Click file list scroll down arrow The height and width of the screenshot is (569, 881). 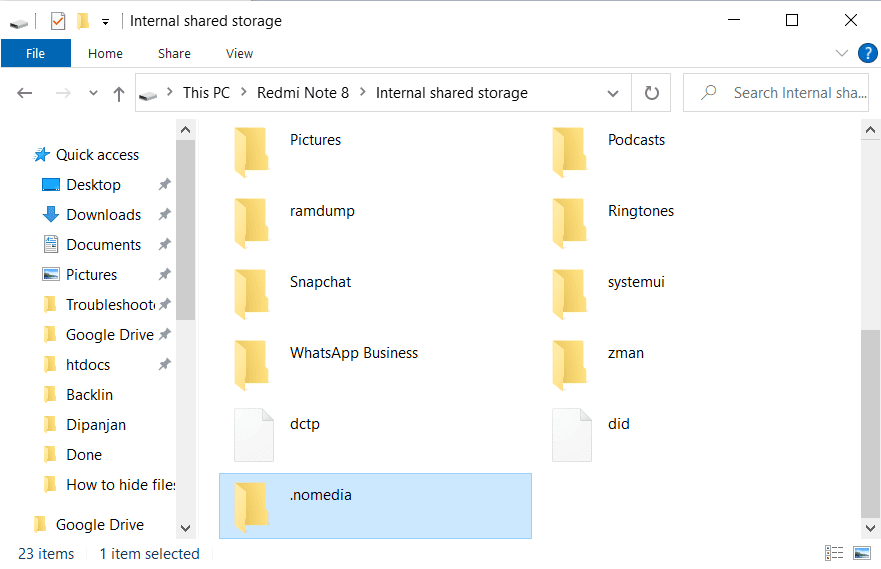click(870, 528)
